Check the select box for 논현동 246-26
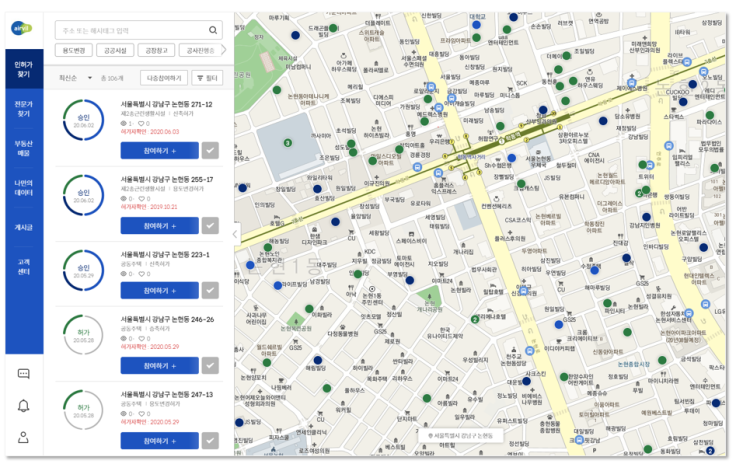 [x=210, y=365]
